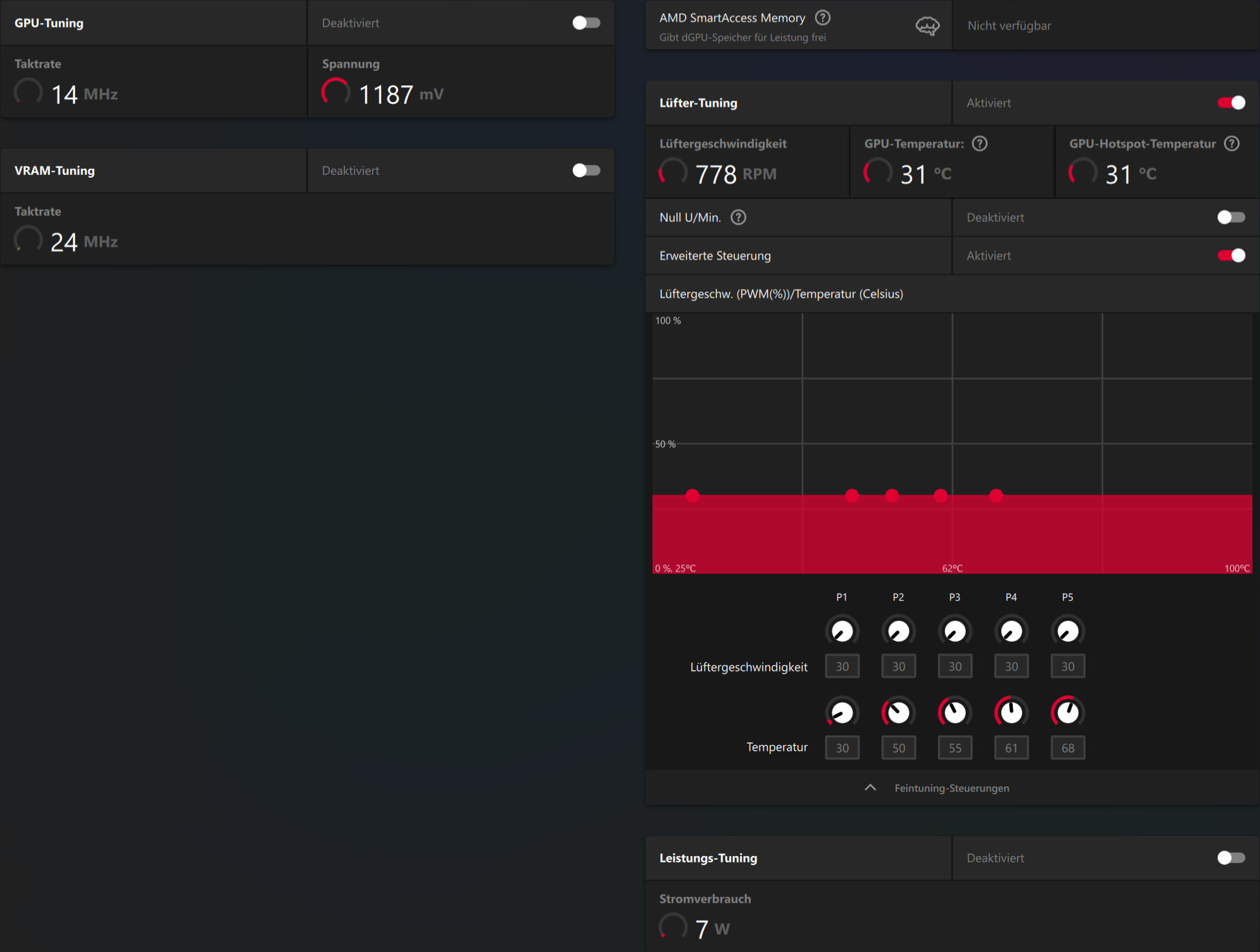Turn on the VRAM-Tuning toggle
This screenshot has height=952, width=1260.
(586, 170)
